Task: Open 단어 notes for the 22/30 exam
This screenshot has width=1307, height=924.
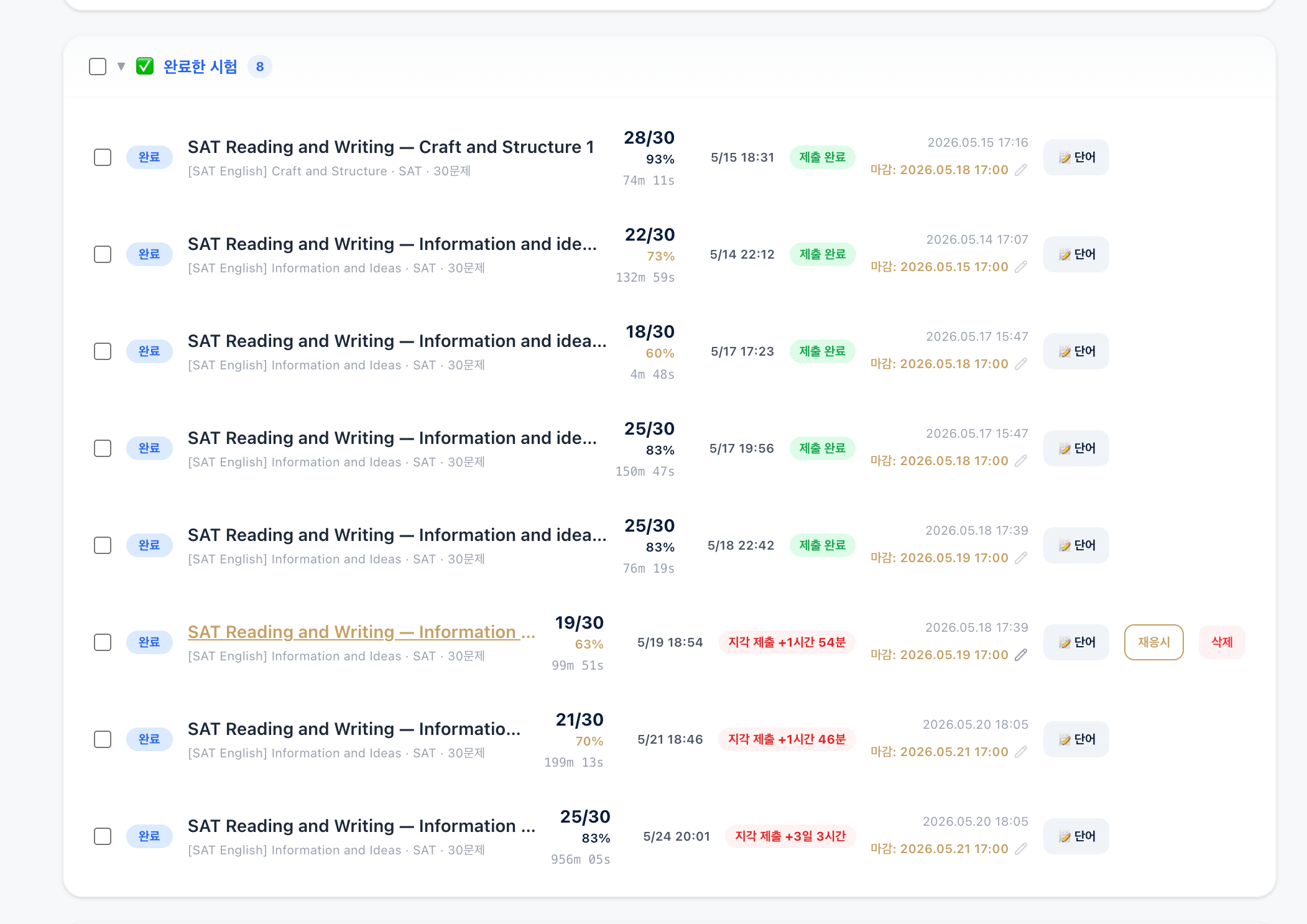Action: [1076, 254]
